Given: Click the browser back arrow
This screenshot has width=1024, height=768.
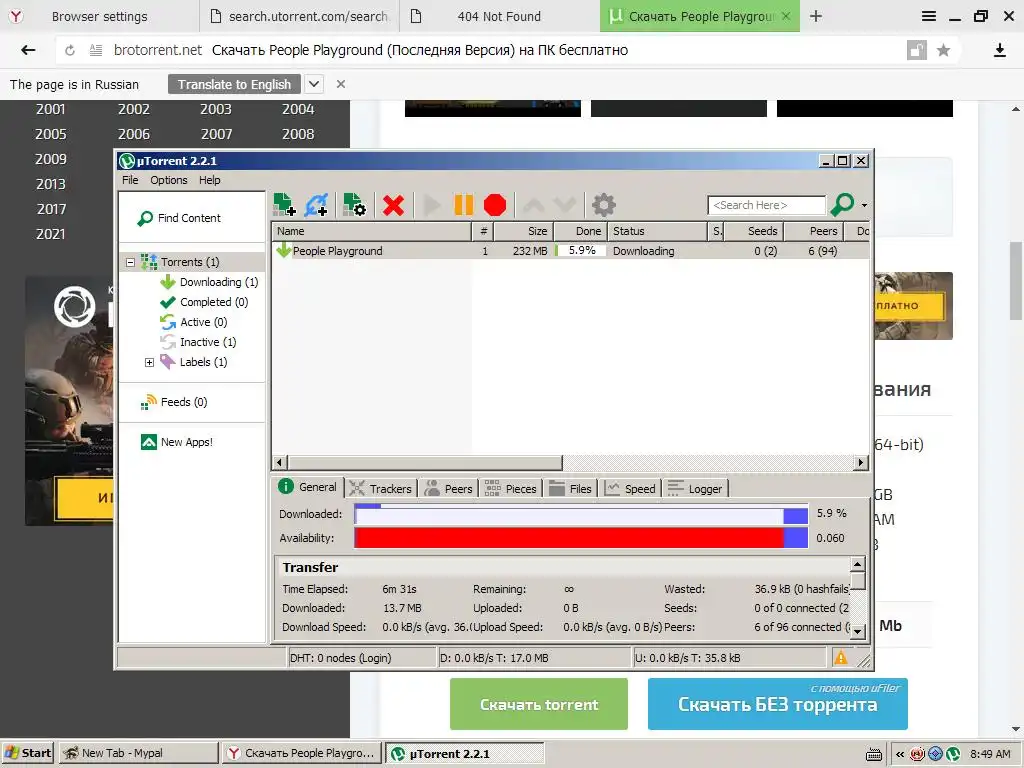Looking at the screenshot, I should [x=28, y=50].
